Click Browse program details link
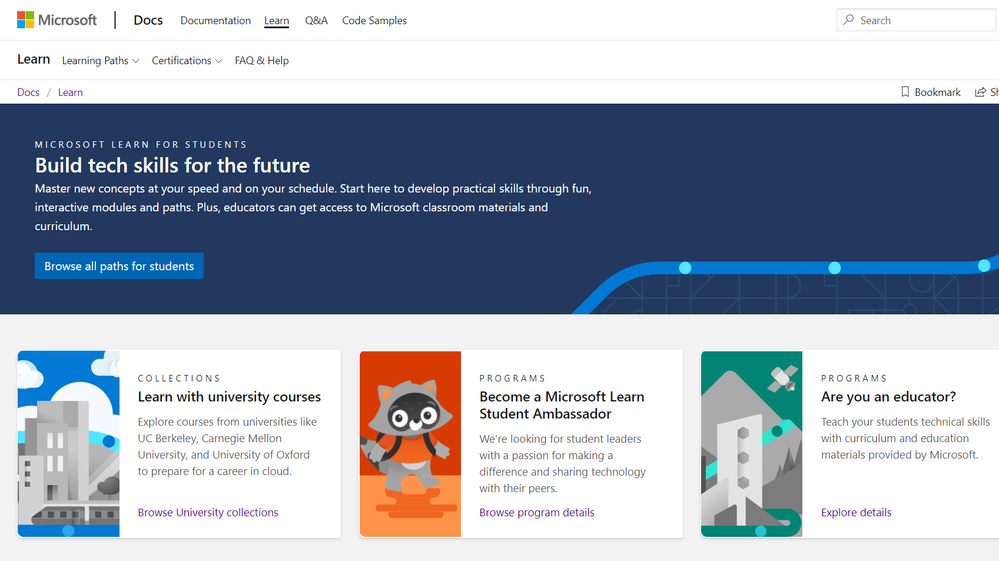This screenshot has width=999, height=561. pos(536,512)
